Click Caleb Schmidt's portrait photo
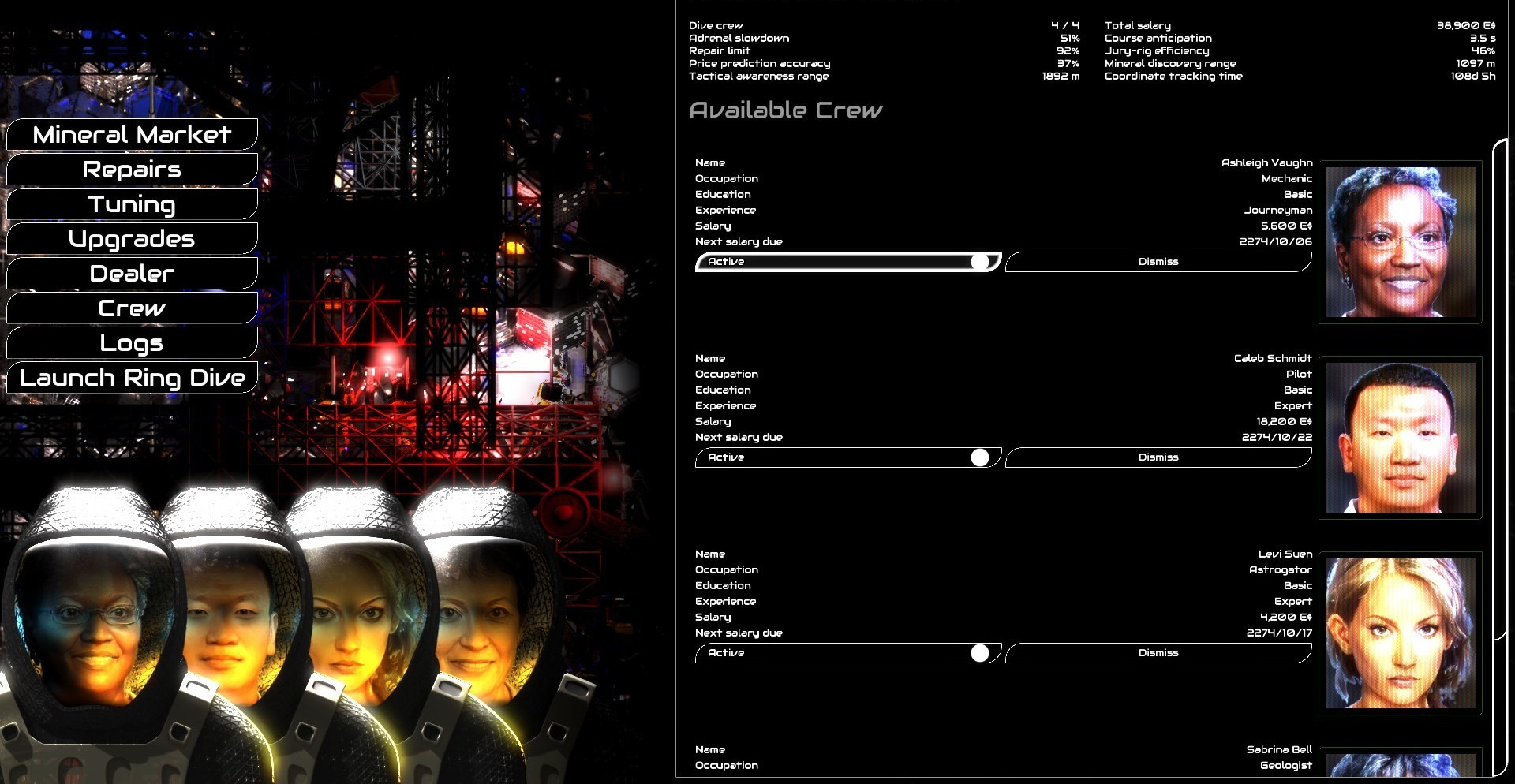 (x=1400, y=438)
